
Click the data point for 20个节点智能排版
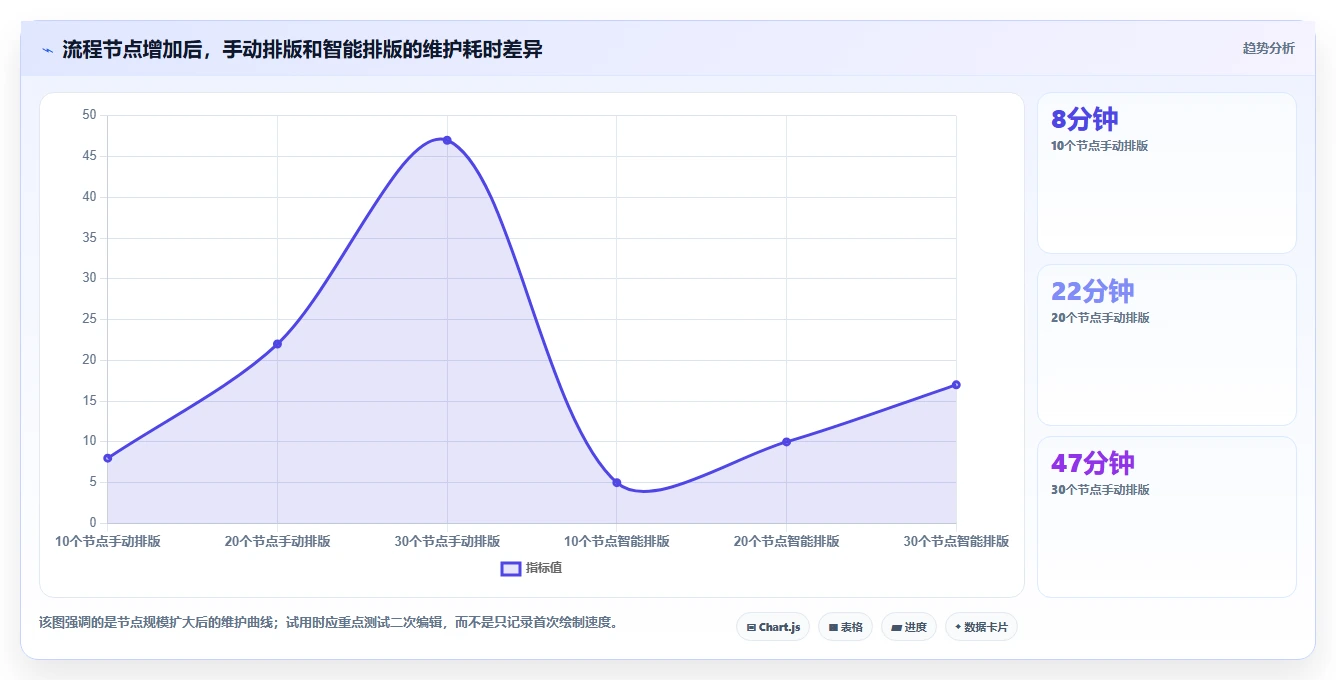786,441
